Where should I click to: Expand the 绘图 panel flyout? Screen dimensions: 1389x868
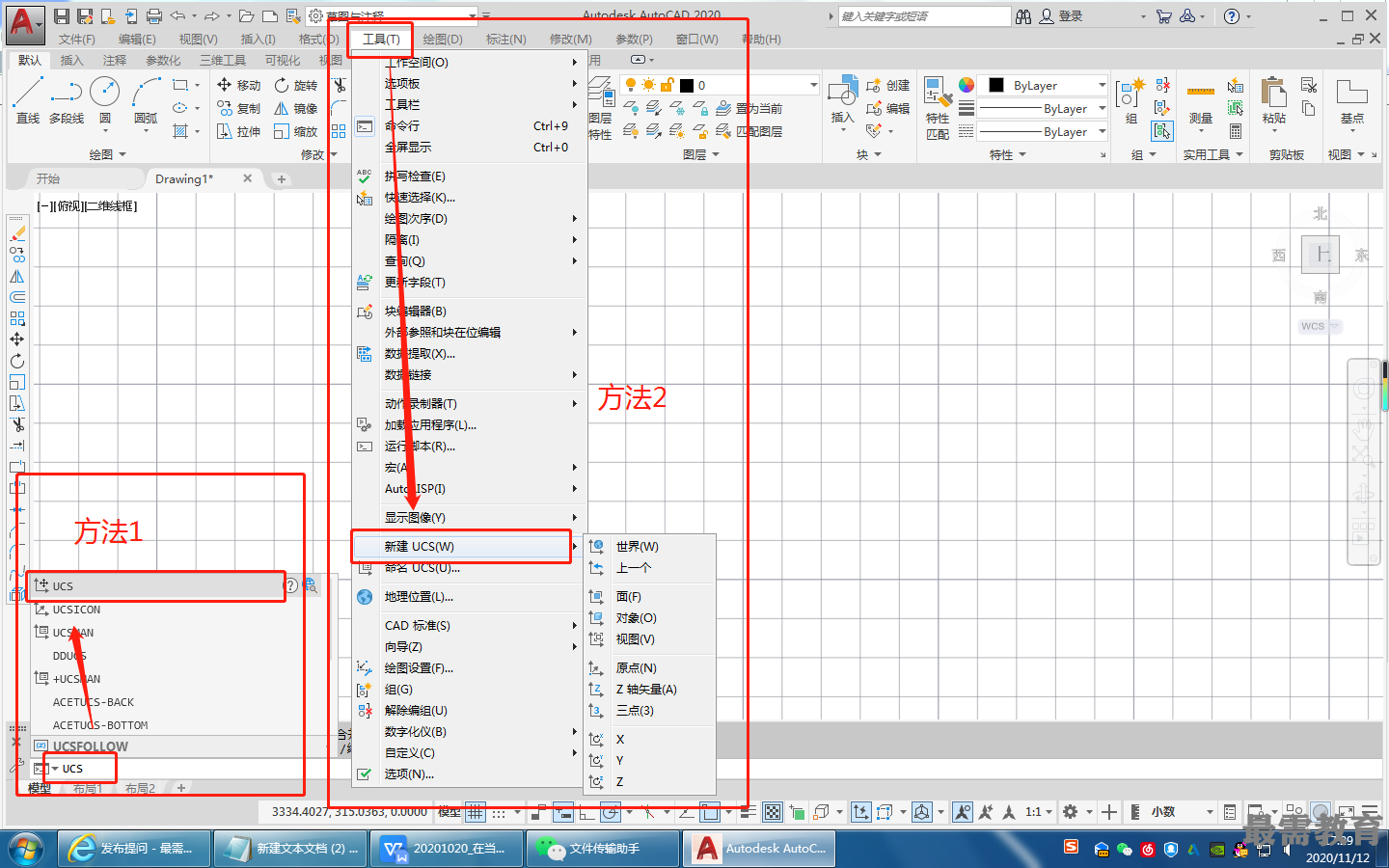pyautogui.click(x=107, y=154)
